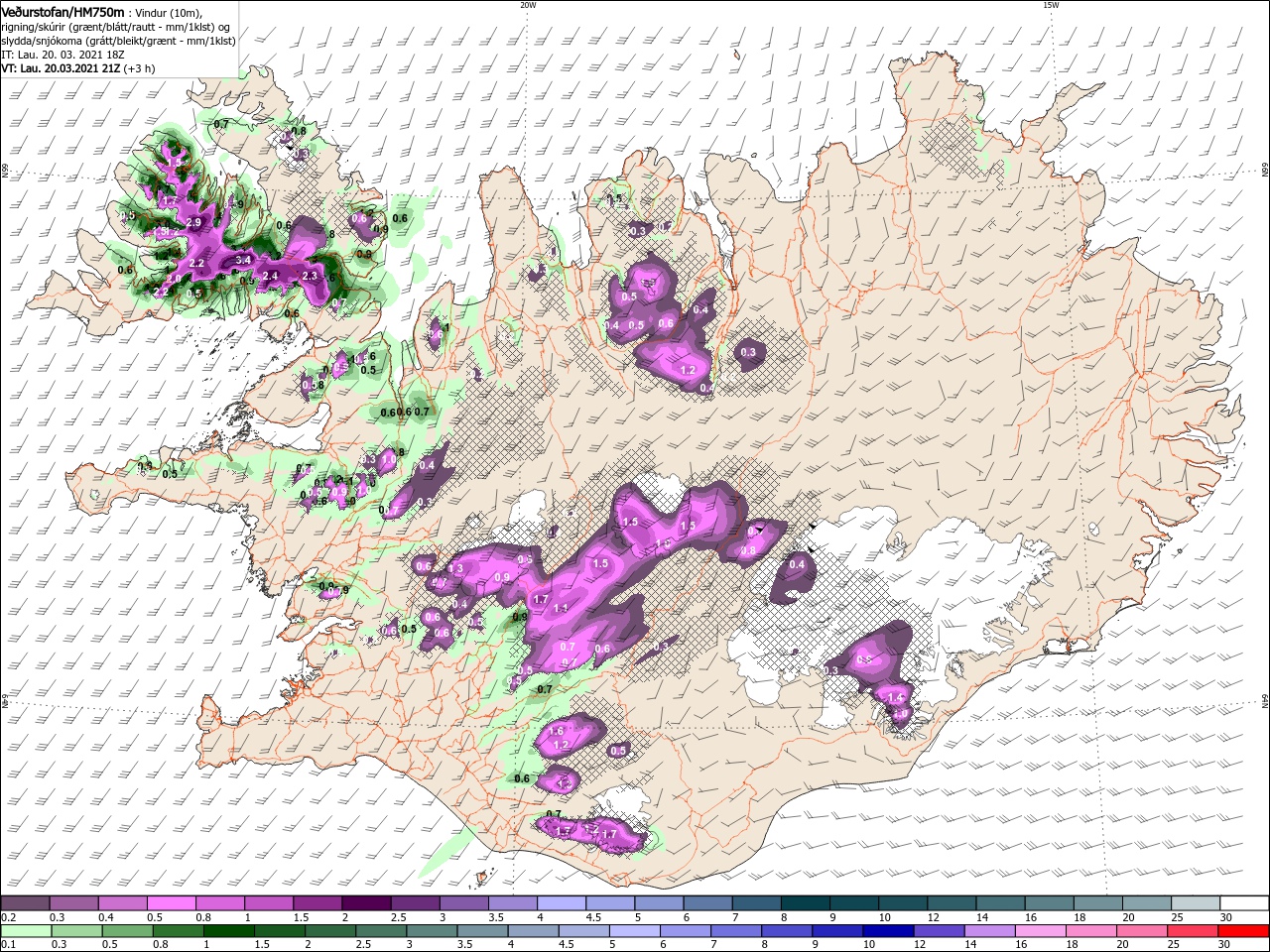Click the 20W longitude label

coord(528,5)
